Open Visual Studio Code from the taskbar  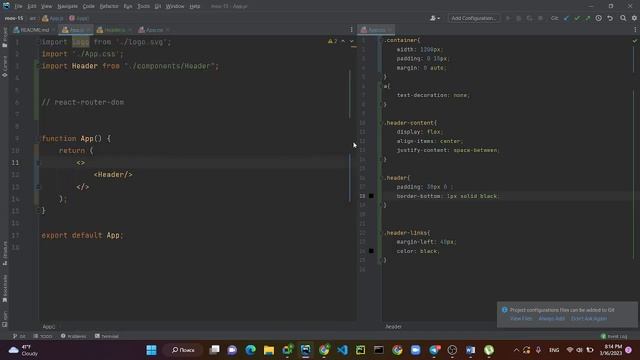342,350
